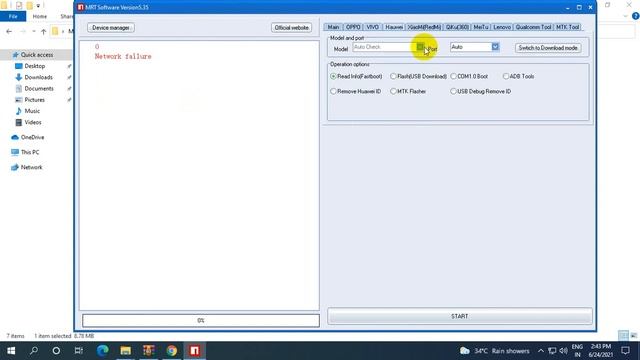Click the MRT Software taskbar icon
Image resolution: width=640 pixels, height=360 pixels.
point(195,351)
